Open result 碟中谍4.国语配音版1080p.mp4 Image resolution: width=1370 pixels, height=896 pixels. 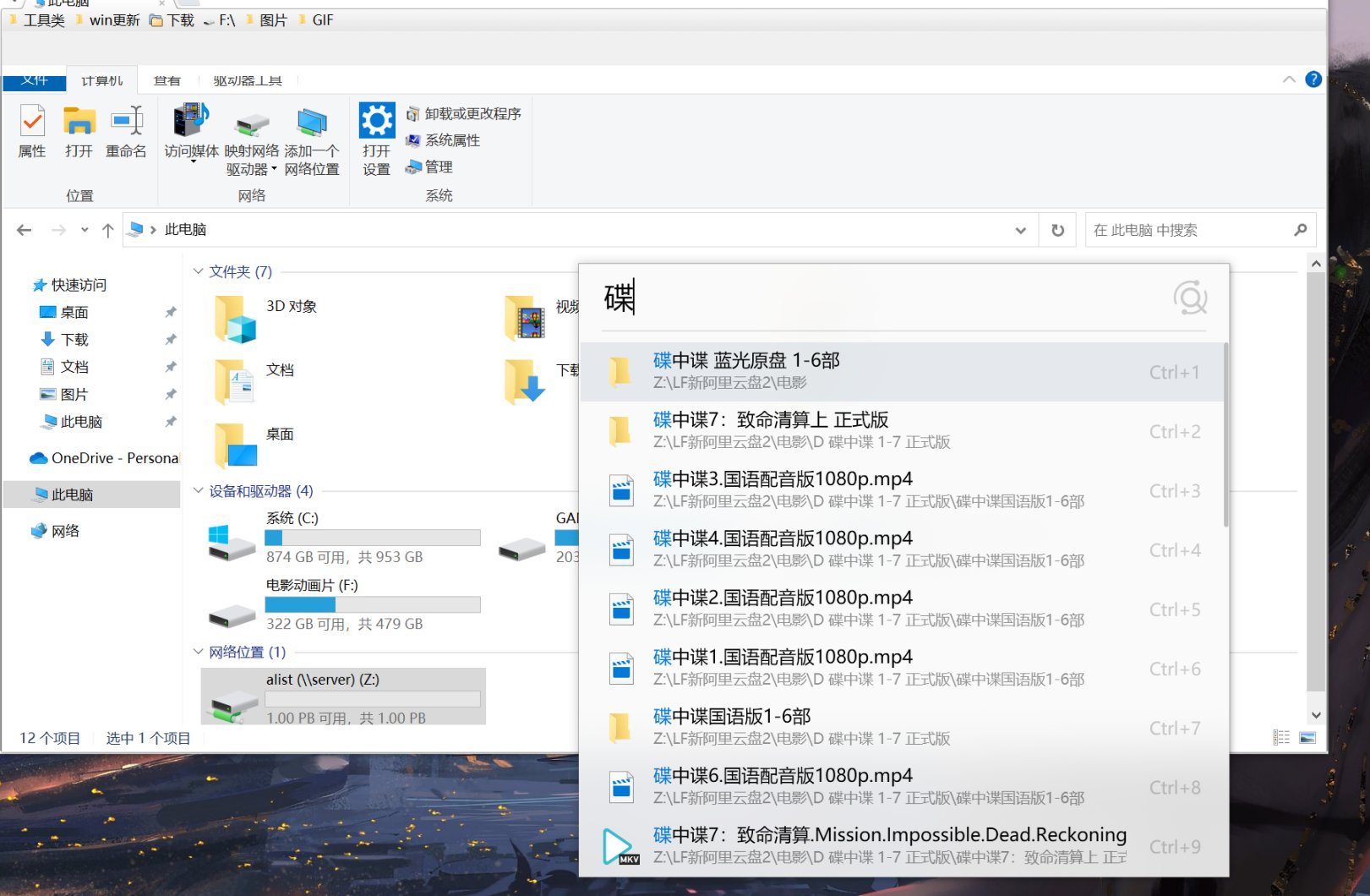tap(901, 549)
